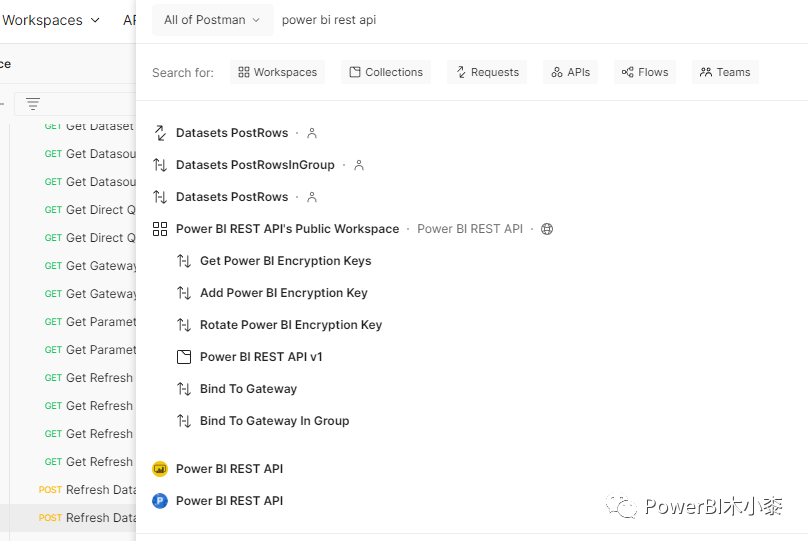The width and height of the screenshot is (808, 541).
Task: Click the request icon beside Datasets PostRowsInGroup
Action: [x=160, y=165]
